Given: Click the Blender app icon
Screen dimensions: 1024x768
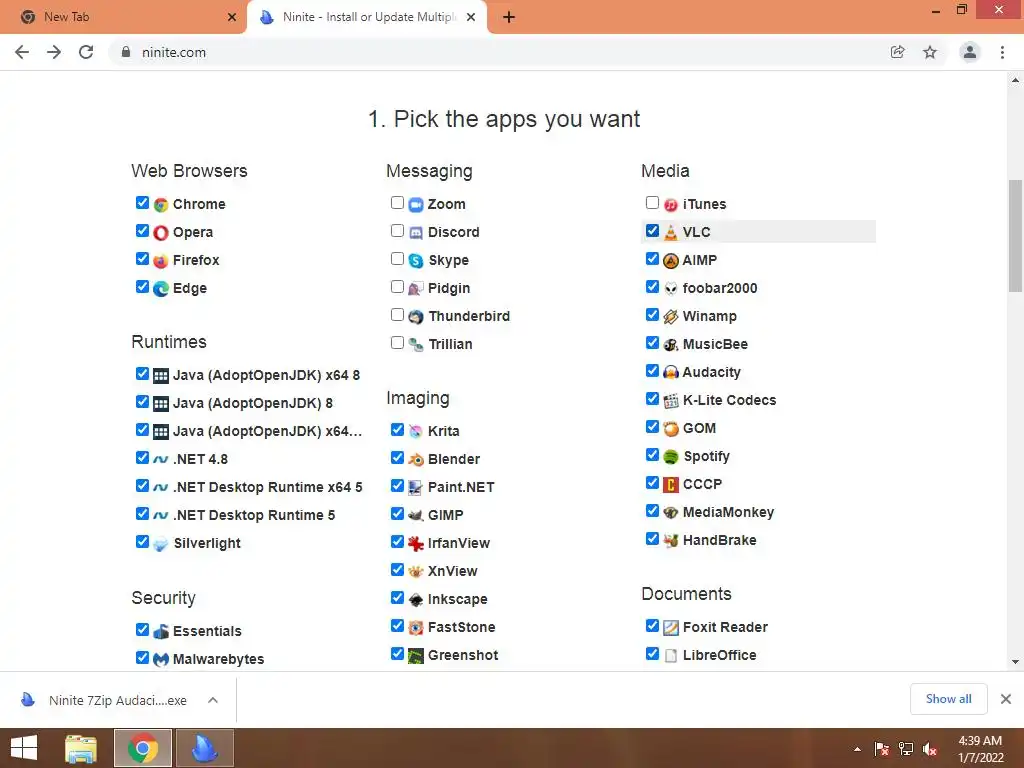Looking at the screenshot, I should (416, 460).
